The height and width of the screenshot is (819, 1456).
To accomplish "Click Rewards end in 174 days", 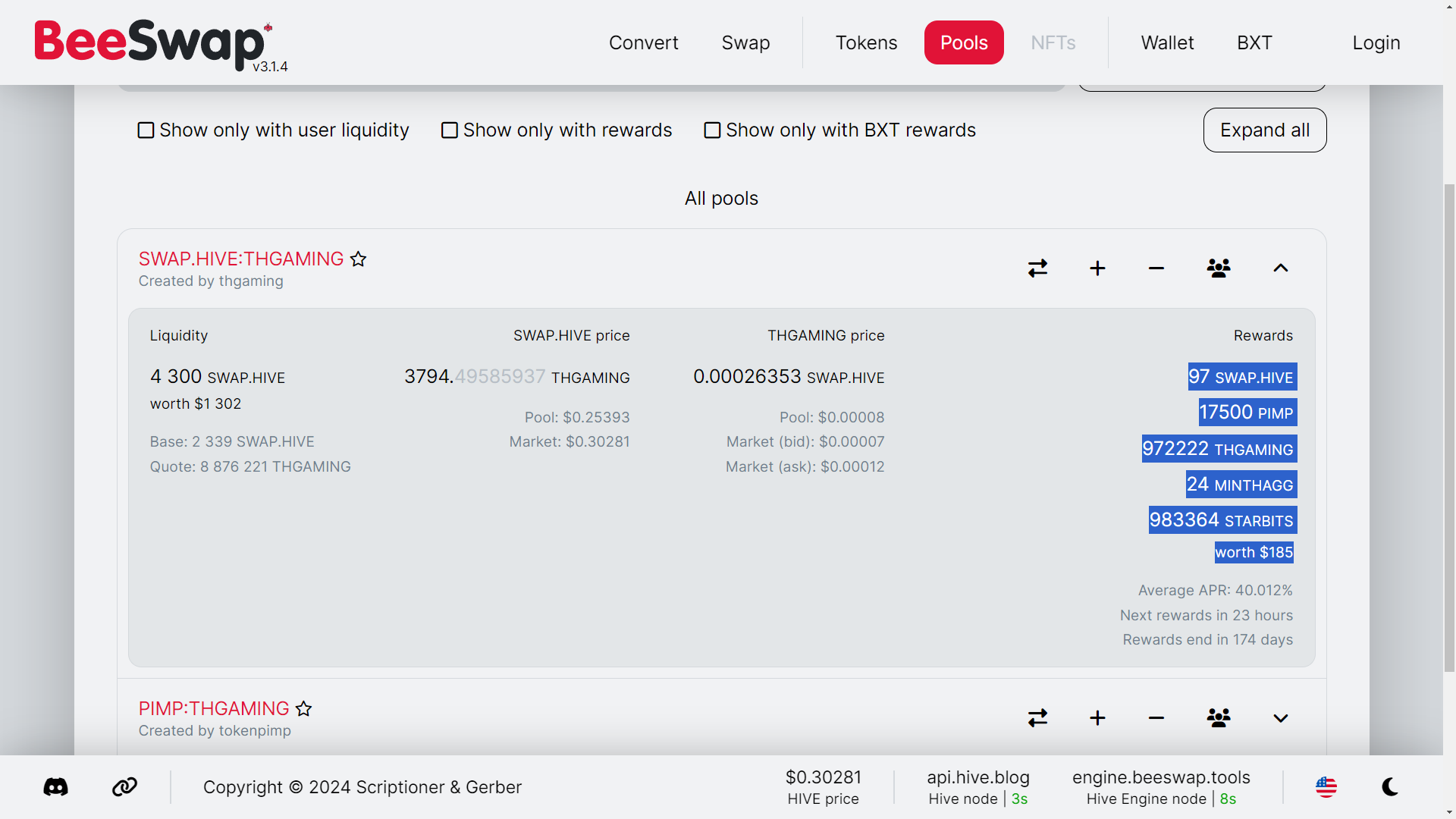I will tap(1208, 640).
